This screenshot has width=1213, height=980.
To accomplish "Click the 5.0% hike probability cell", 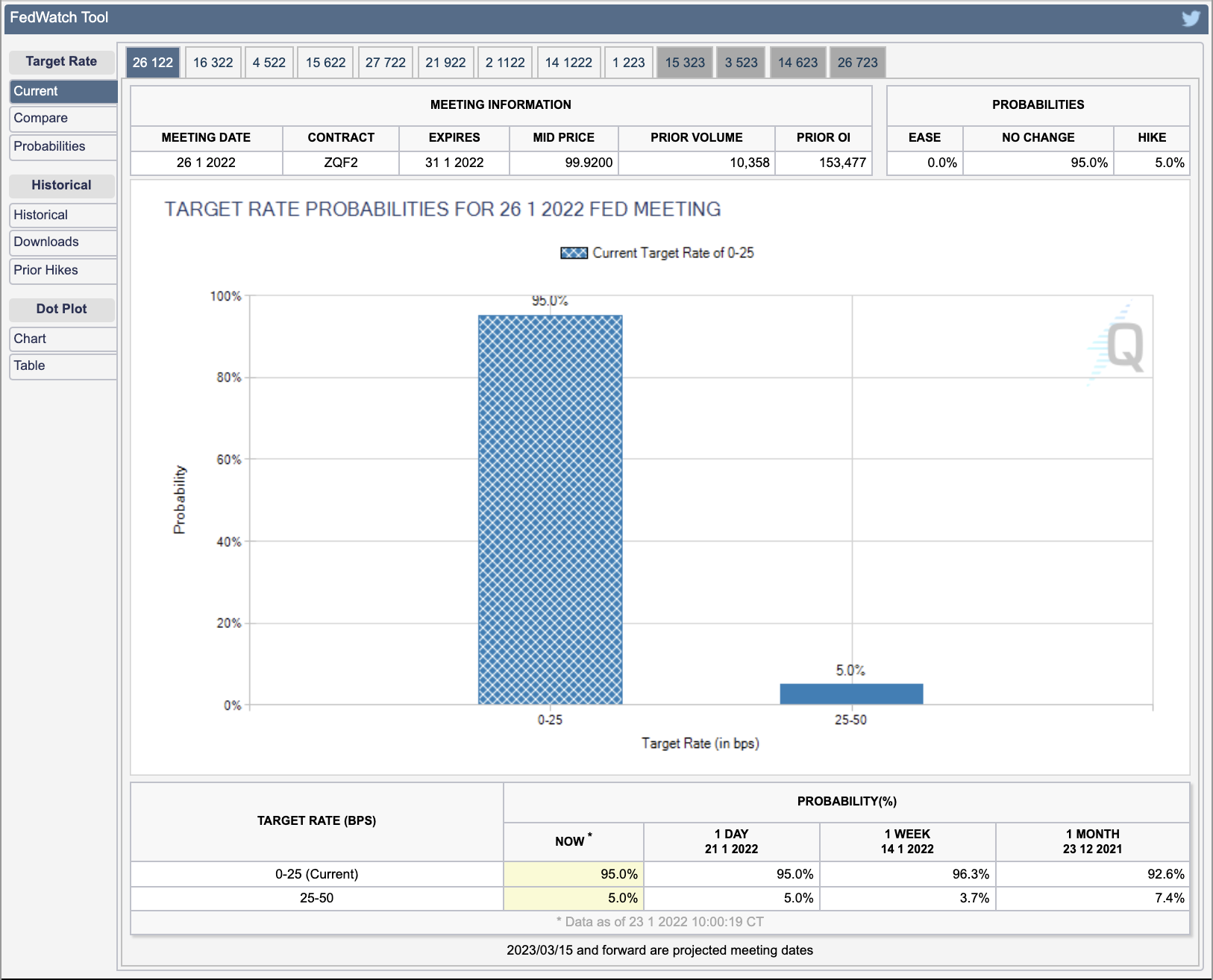I will pos(1152,163).
